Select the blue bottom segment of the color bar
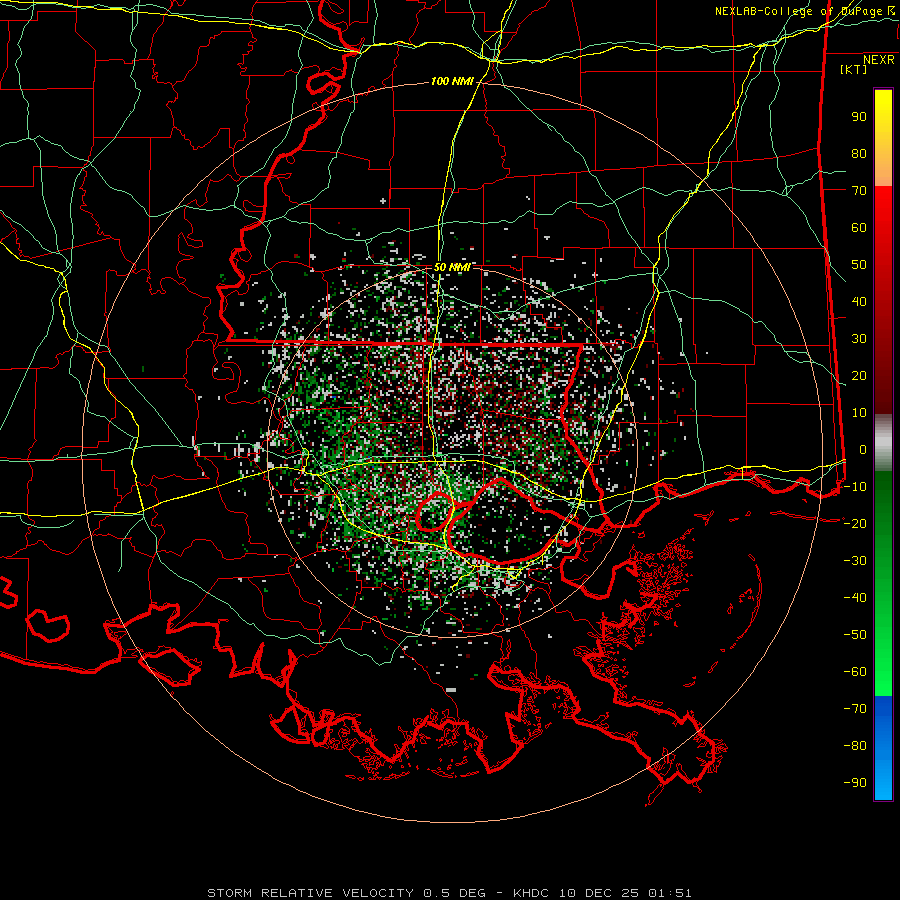The width and height of the screenshot is (900, 900). click(x=883, y=748)
